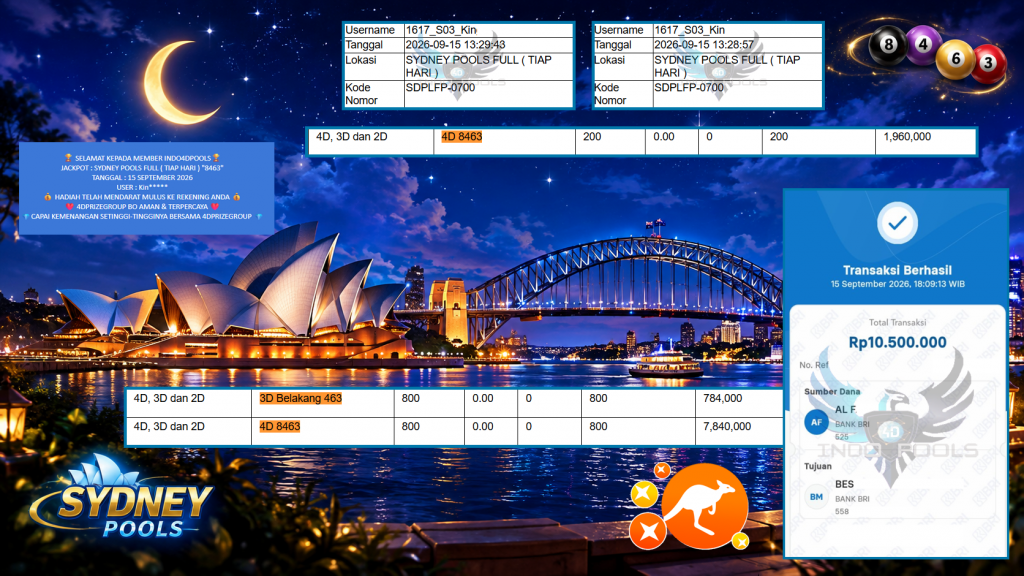
Task: Click username 1617_S03_Kin in the right table
Action: click(x=690, y=30)
